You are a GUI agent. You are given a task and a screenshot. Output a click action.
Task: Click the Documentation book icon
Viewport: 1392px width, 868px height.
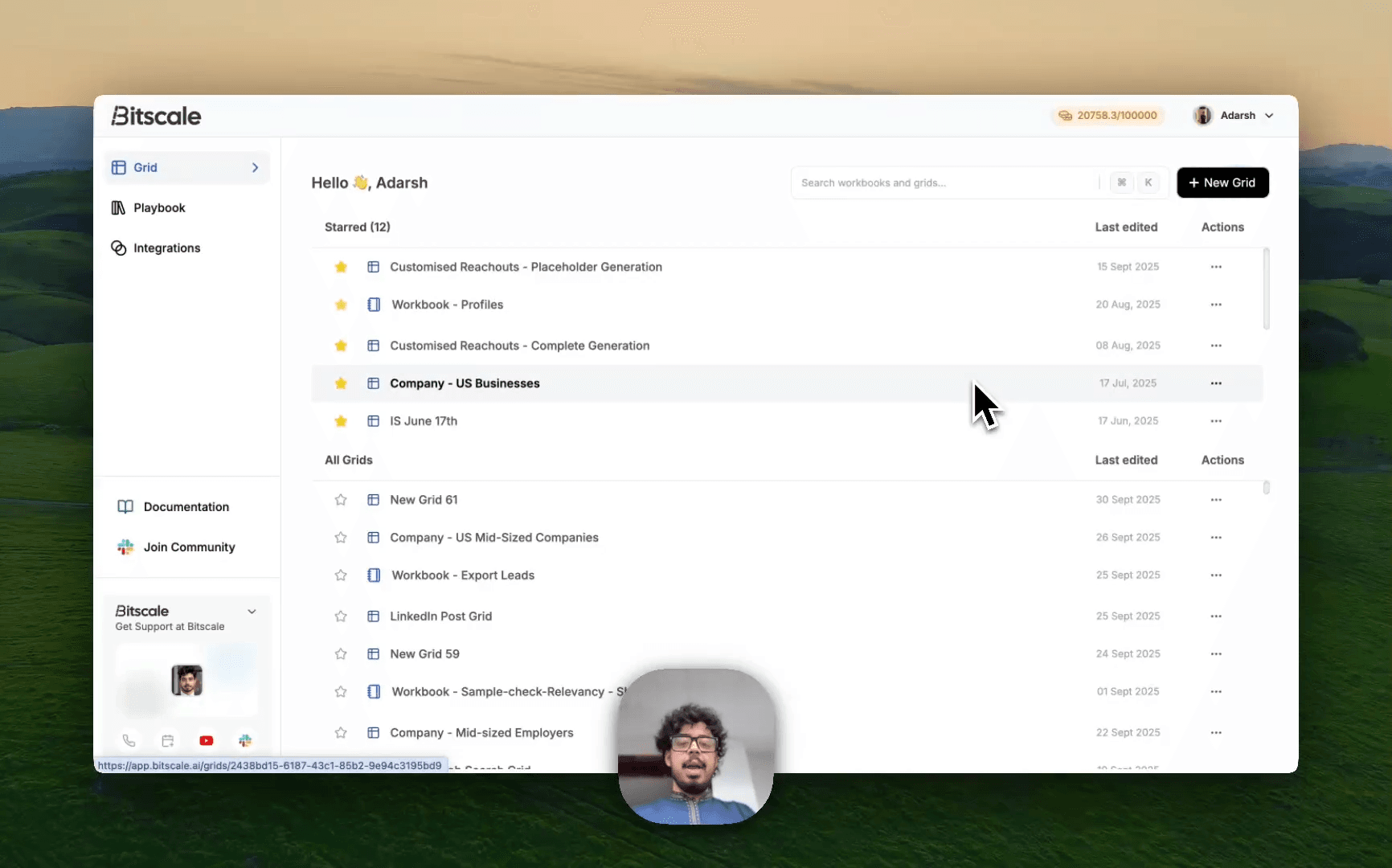(125, 506)
